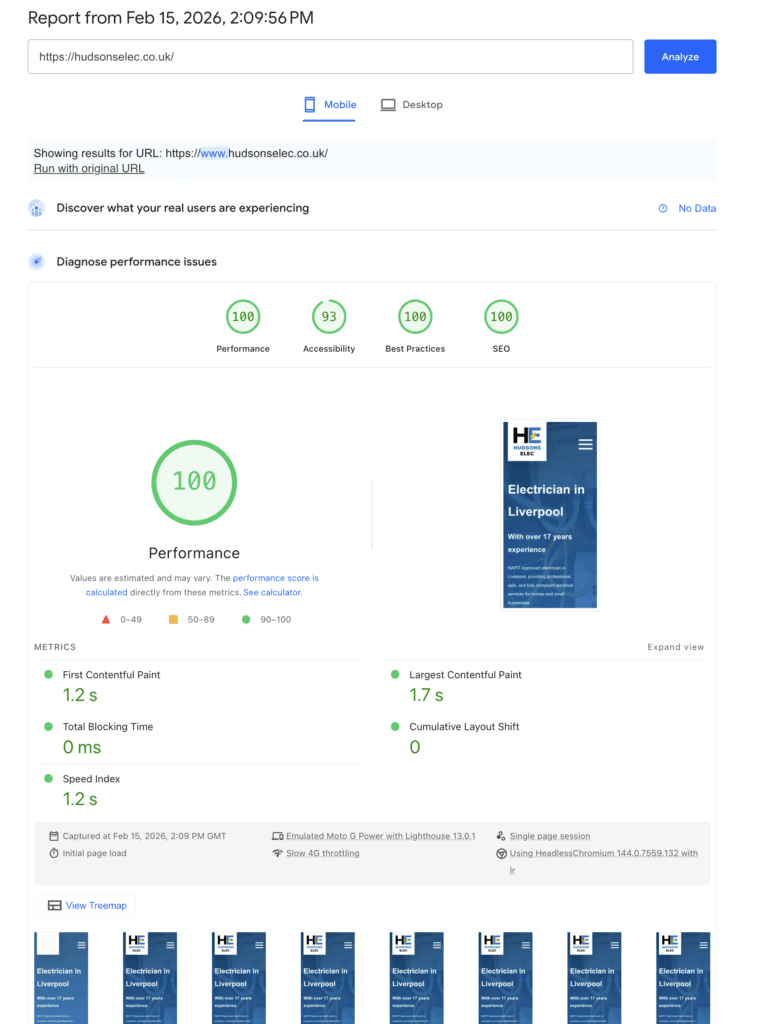Select the Performance score gauge at the top
The image size is (762, 1024).
pos(243,317)
